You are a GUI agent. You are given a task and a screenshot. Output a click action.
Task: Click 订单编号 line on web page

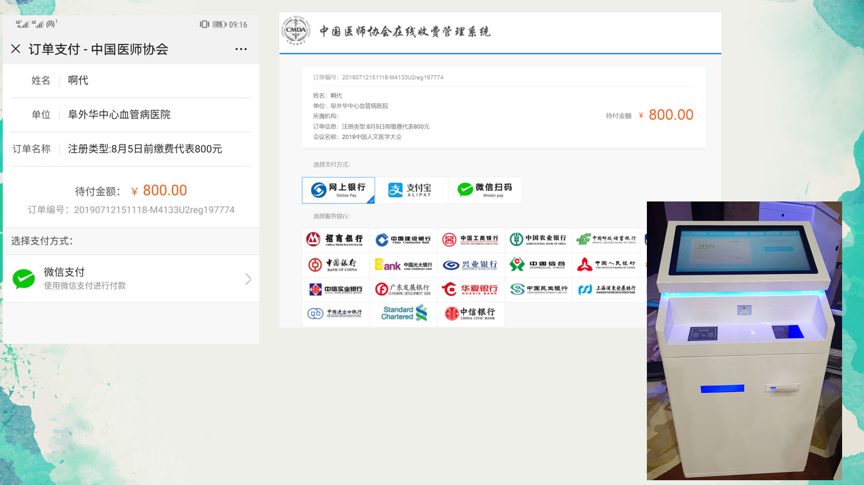click(x=378, y=78)
